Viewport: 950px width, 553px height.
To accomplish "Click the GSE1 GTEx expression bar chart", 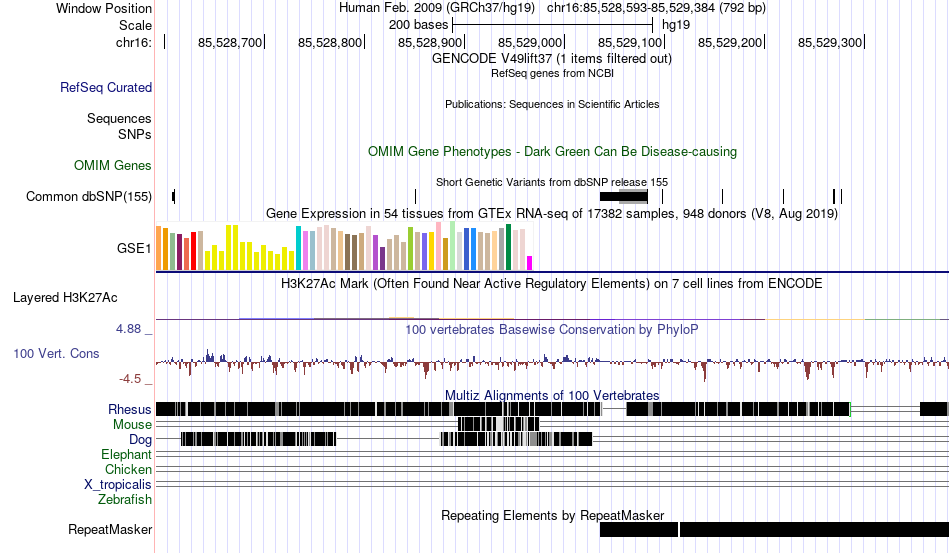I will (344, 247).
